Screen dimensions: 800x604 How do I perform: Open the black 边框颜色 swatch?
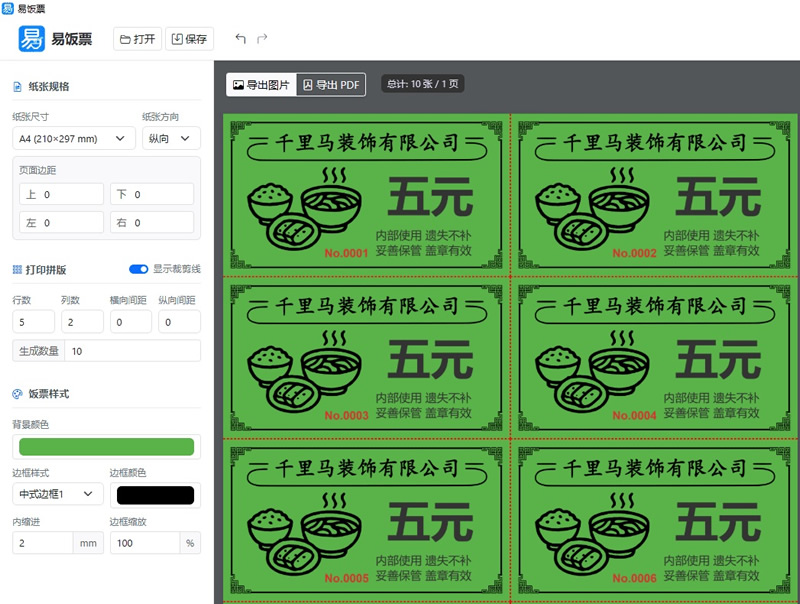tap(155, 495)
